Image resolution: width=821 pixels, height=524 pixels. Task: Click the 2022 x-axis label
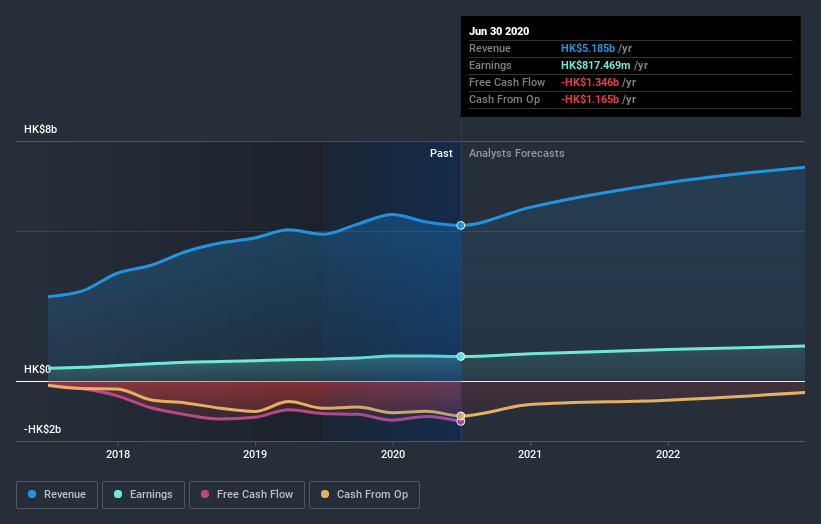click(668, 454)
